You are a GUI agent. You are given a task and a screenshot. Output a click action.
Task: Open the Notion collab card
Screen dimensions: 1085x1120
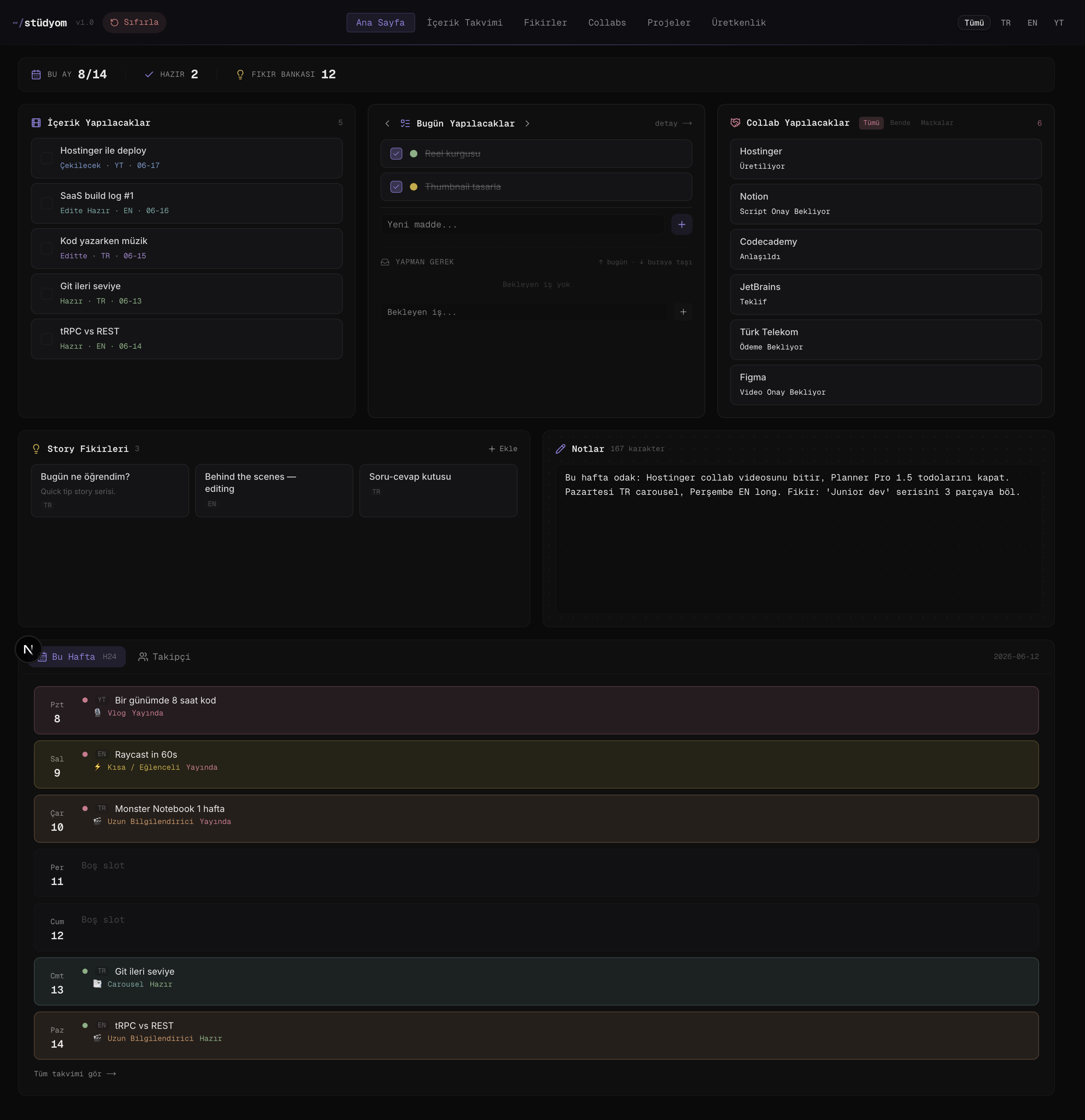click(885, 204)
